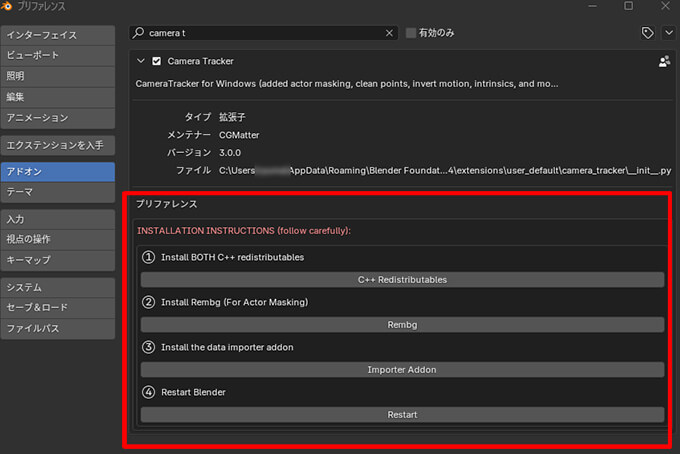Click the INSTALLATION INSTRUCTIONS heading
Viewport: 680px width, 454px height.
coord(244,231)
